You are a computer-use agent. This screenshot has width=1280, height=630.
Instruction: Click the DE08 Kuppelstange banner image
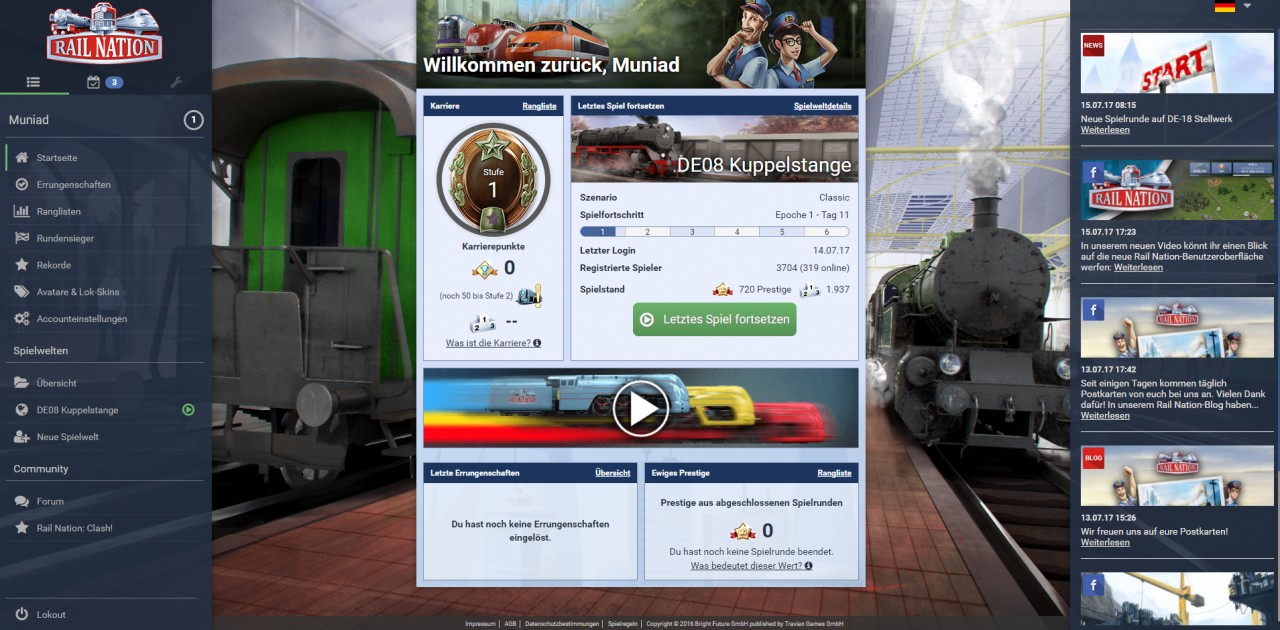(714, 149)
